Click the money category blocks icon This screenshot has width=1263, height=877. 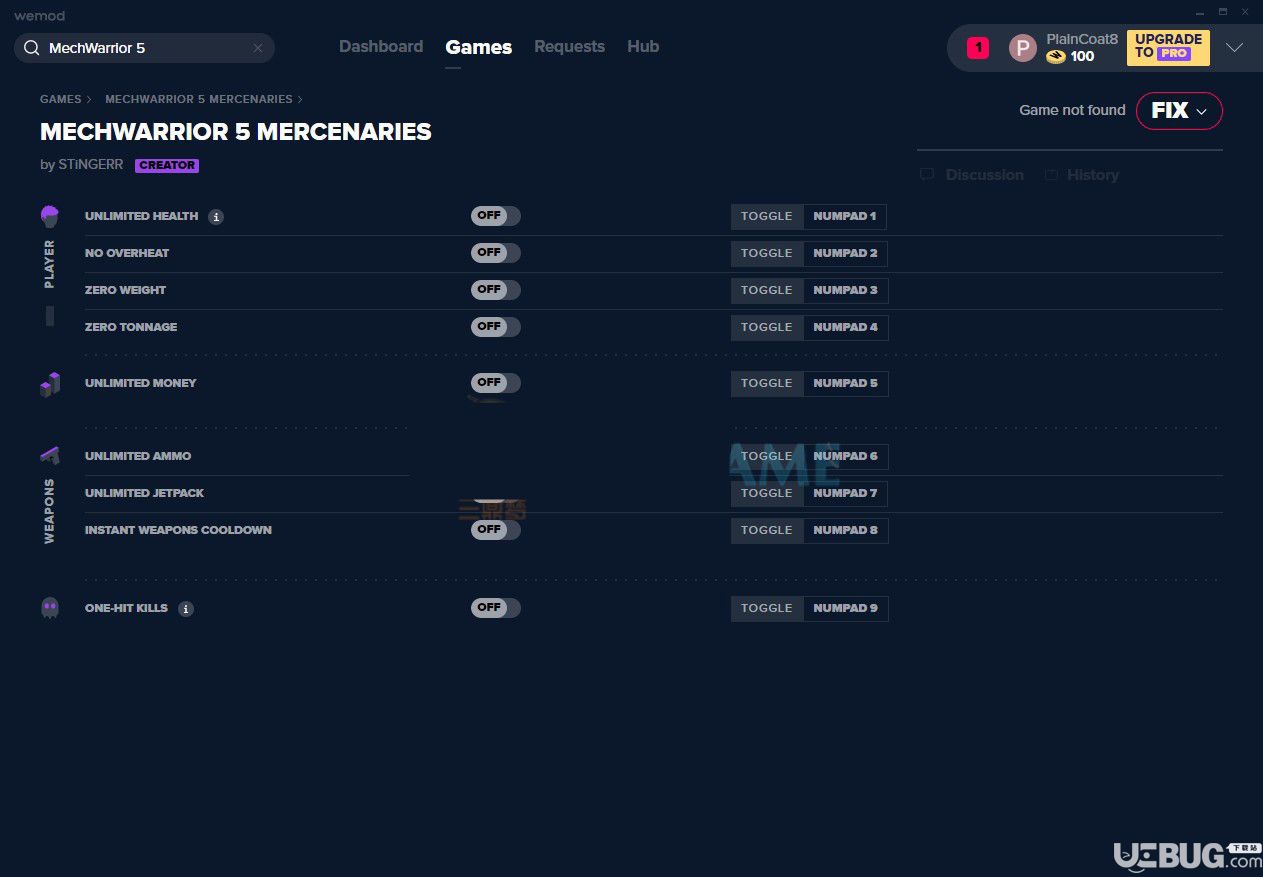(50, 384)
